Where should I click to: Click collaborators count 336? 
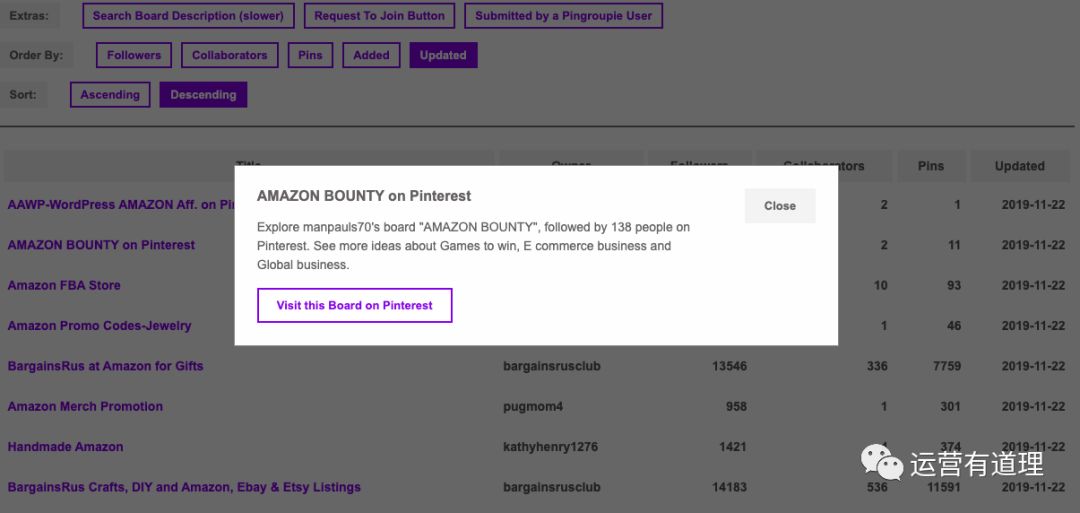click(x=877, y=366)
